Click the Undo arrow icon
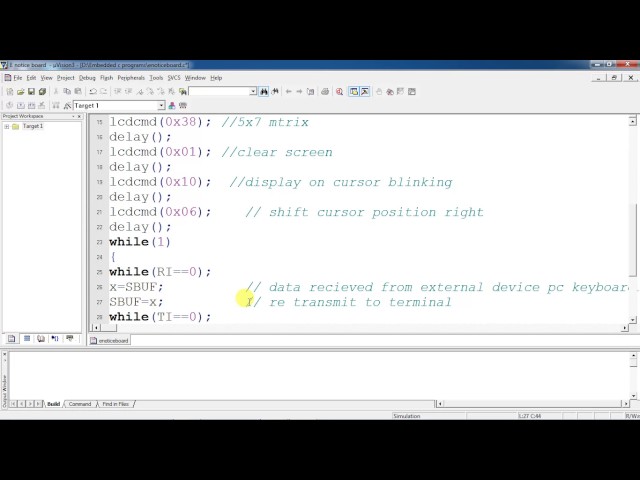This screenshot has height=480, width=640. tap(93, 91)
